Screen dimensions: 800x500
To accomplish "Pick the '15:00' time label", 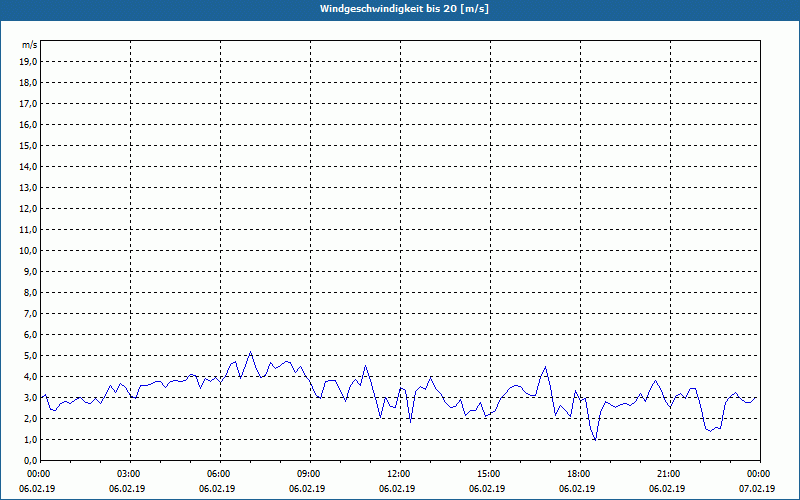I will coord(491,474).
